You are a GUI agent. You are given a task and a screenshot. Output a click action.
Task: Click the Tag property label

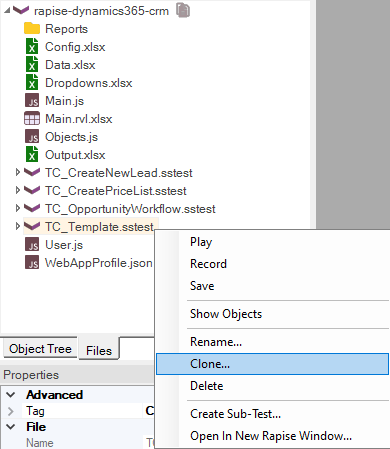(x=35, y=411)
